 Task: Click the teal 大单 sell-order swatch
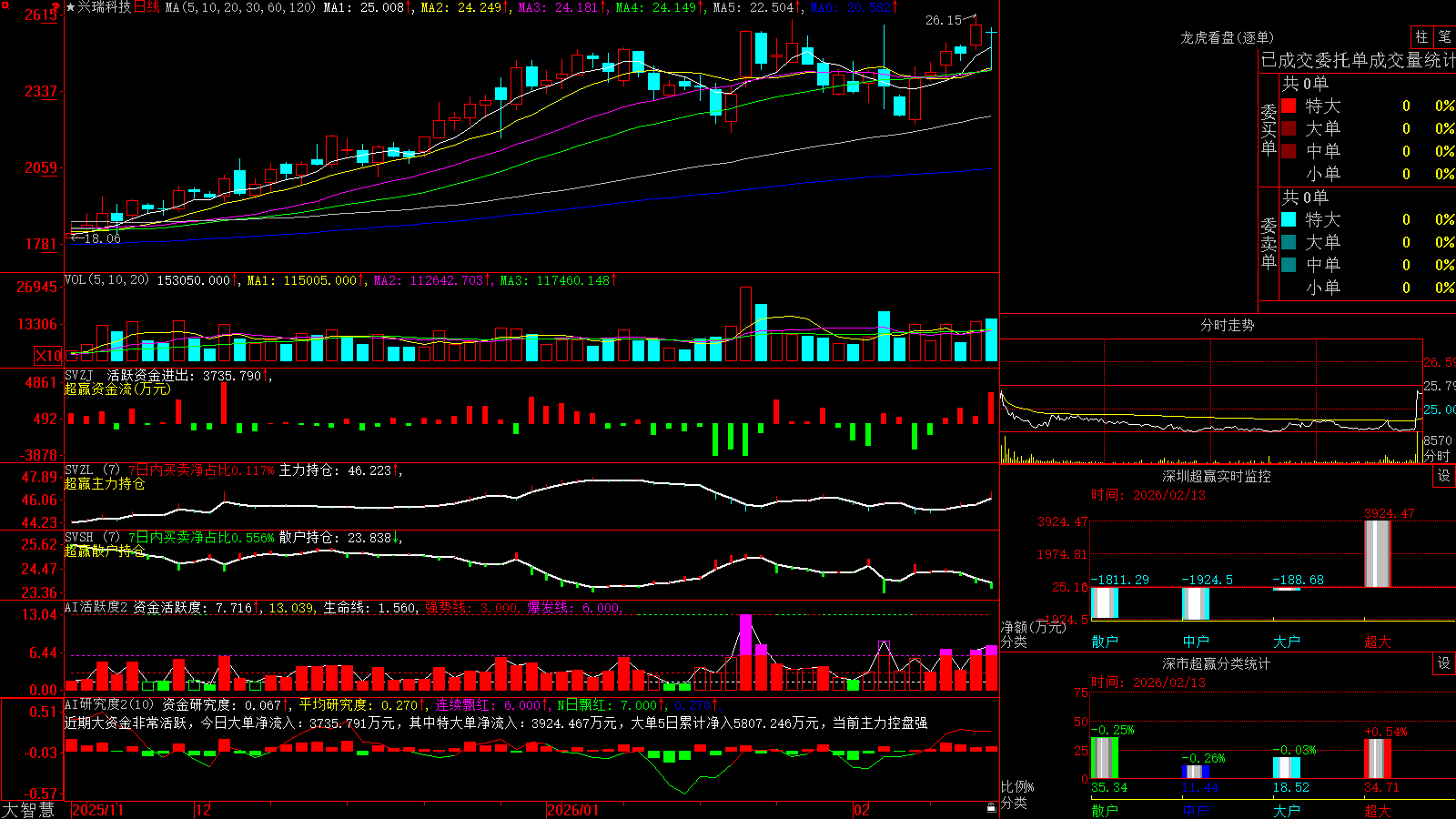pos(1289,242)
